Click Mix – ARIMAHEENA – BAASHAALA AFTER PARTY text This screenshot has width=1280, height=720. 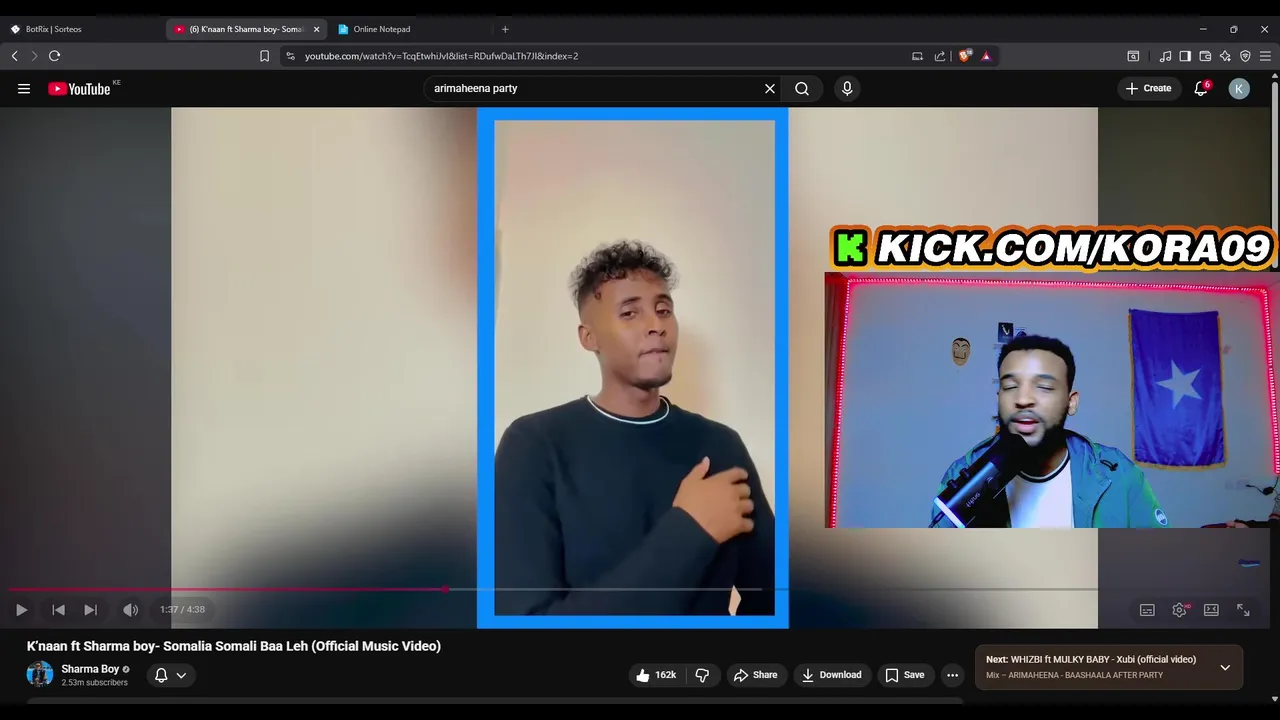tap(1074, 675)
